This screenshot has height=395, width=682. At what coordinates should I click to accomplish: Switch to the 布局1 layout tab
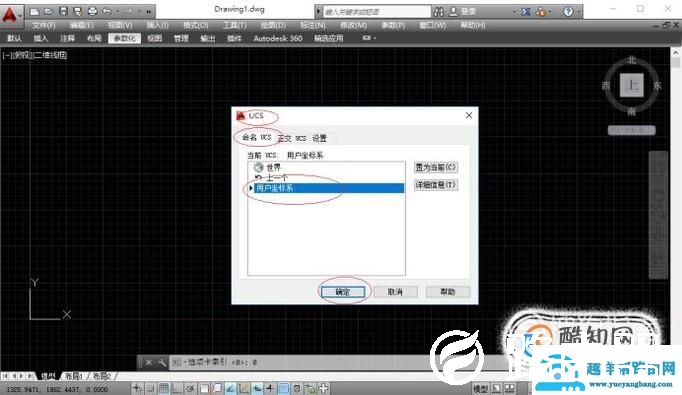pos(74,376)
